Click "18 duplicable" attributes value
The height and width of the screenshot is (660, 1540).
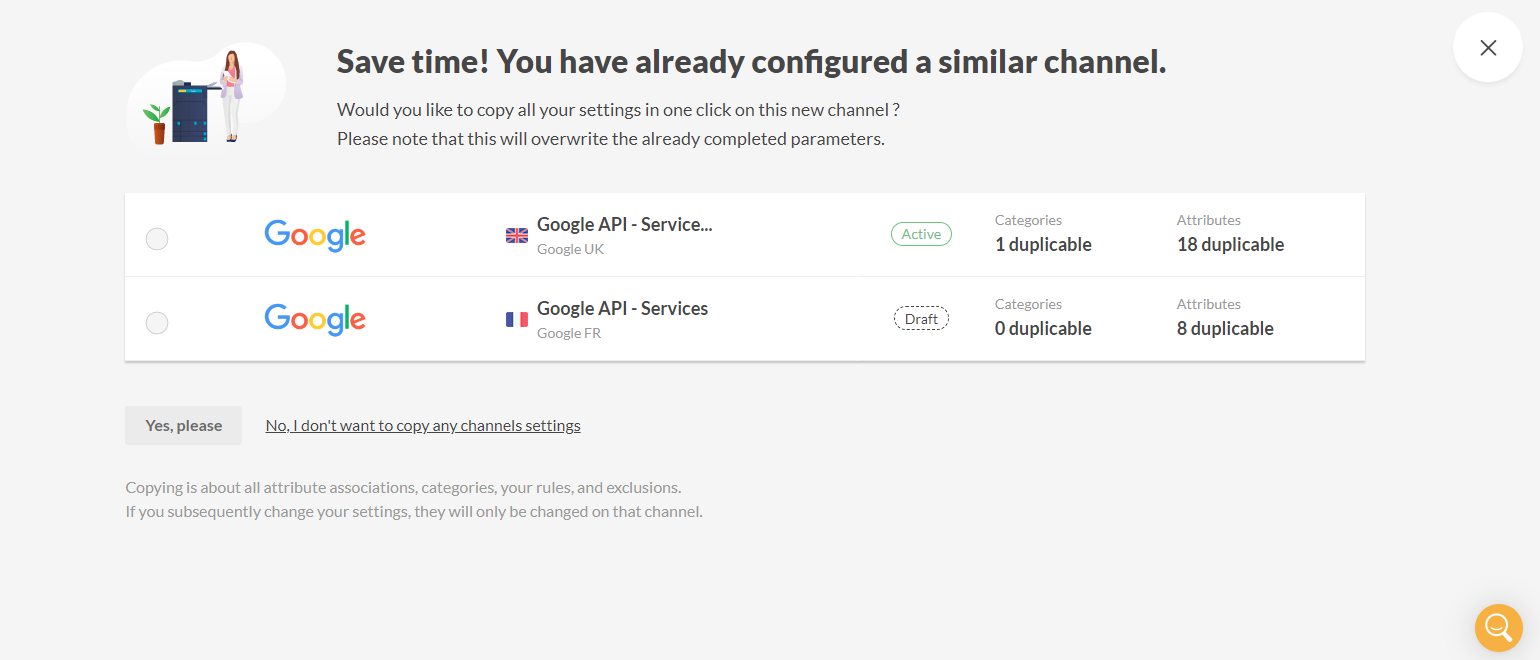[1230, 245]
